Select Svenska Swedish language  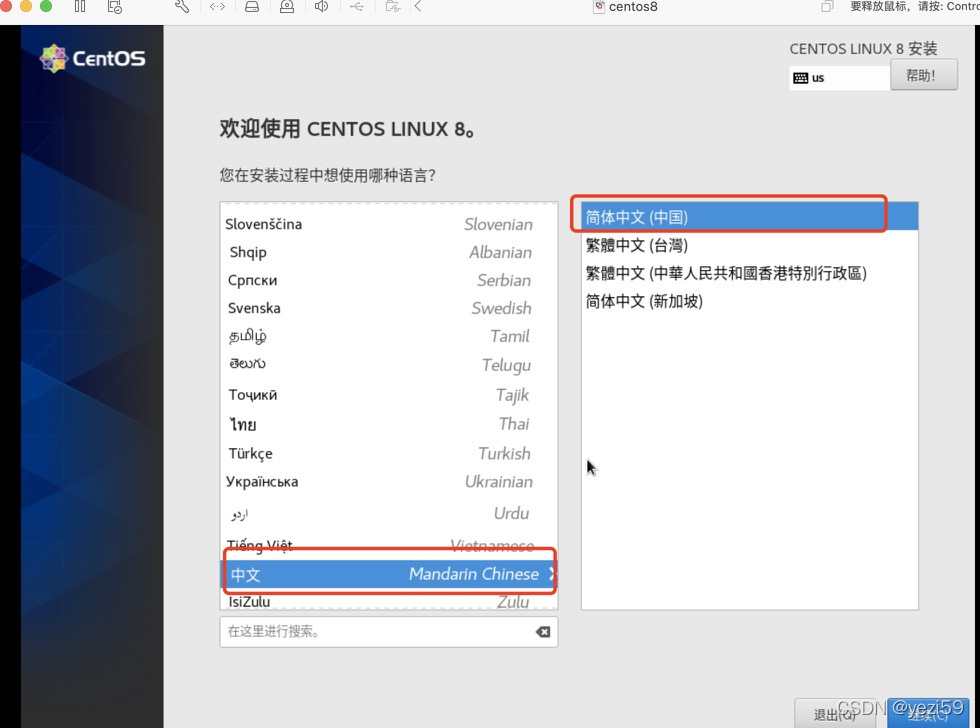pos(389,308)
